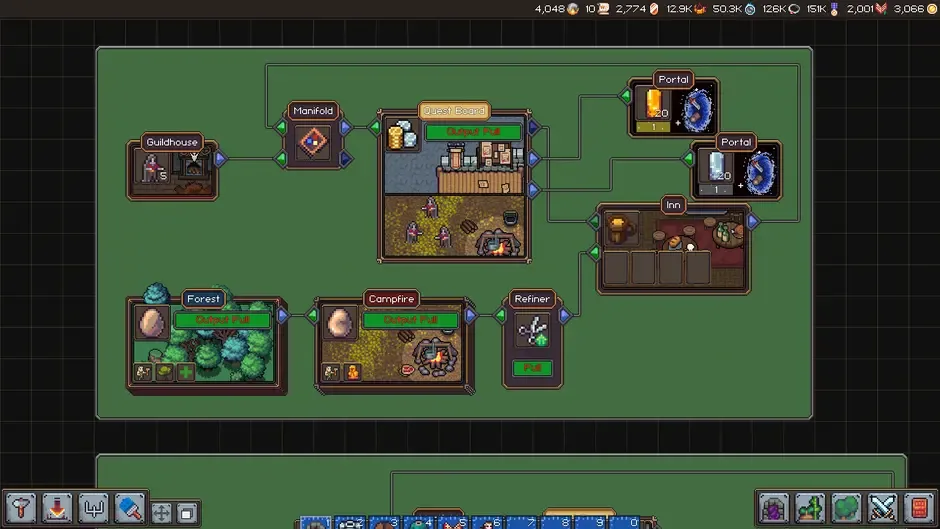Select the pipe connector tool
Viewport: 940px width, 529px height.
[x=93, y=508]
